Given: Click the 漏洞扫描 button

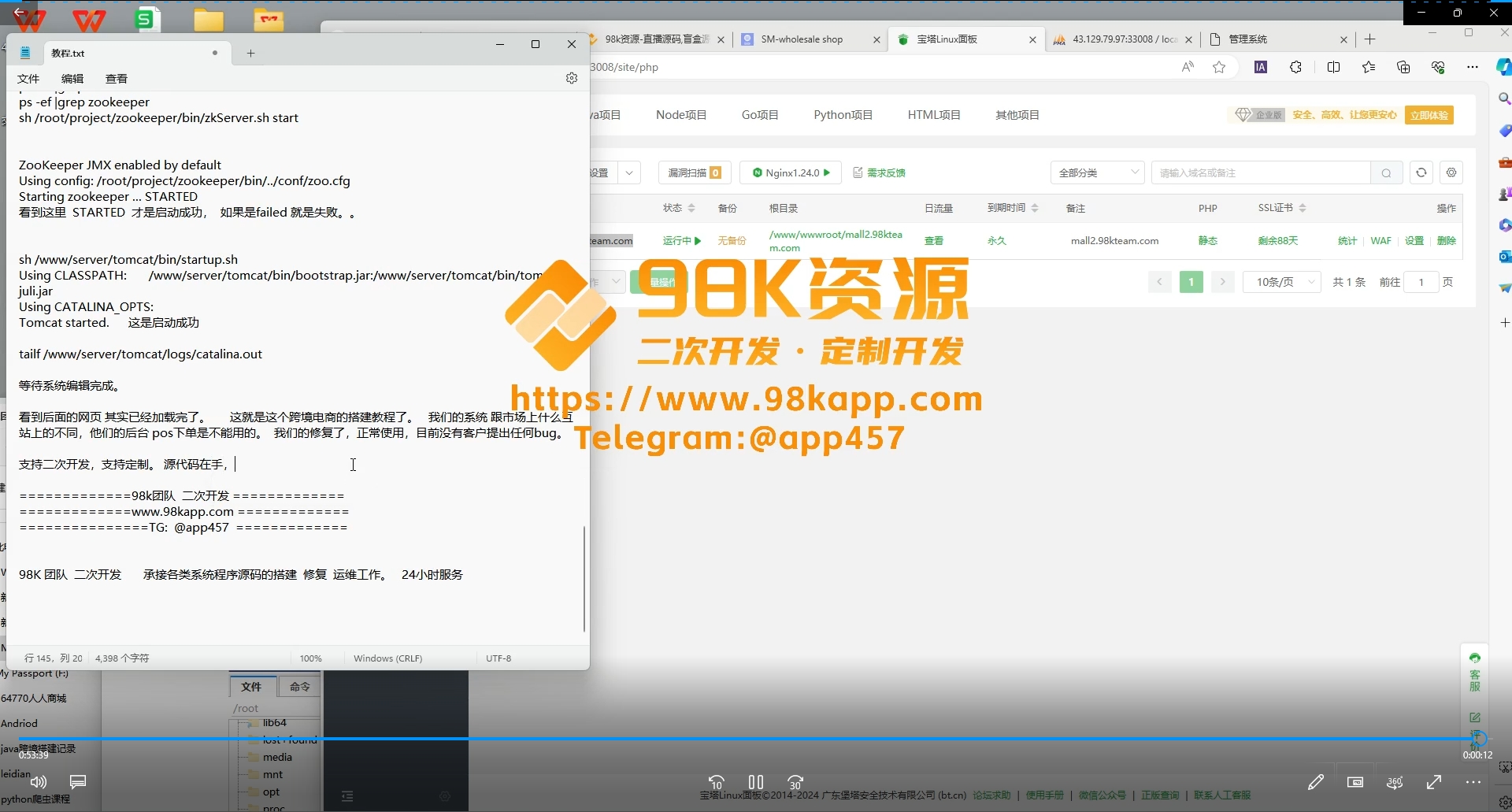Looking at the screenshot, I should pyautogui.click(x=695, y=172).
